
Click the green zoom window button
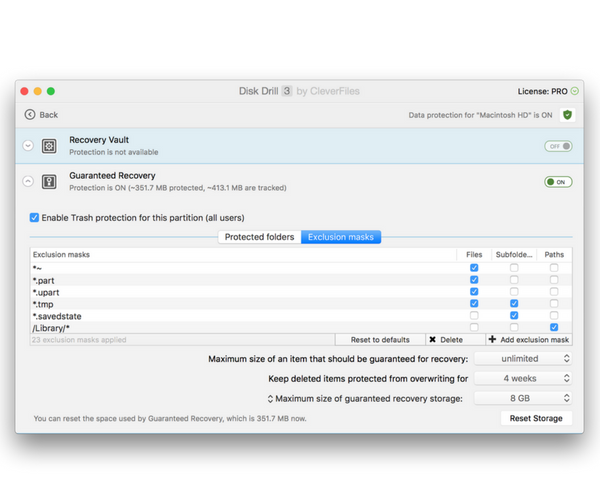tap(51, 91)
